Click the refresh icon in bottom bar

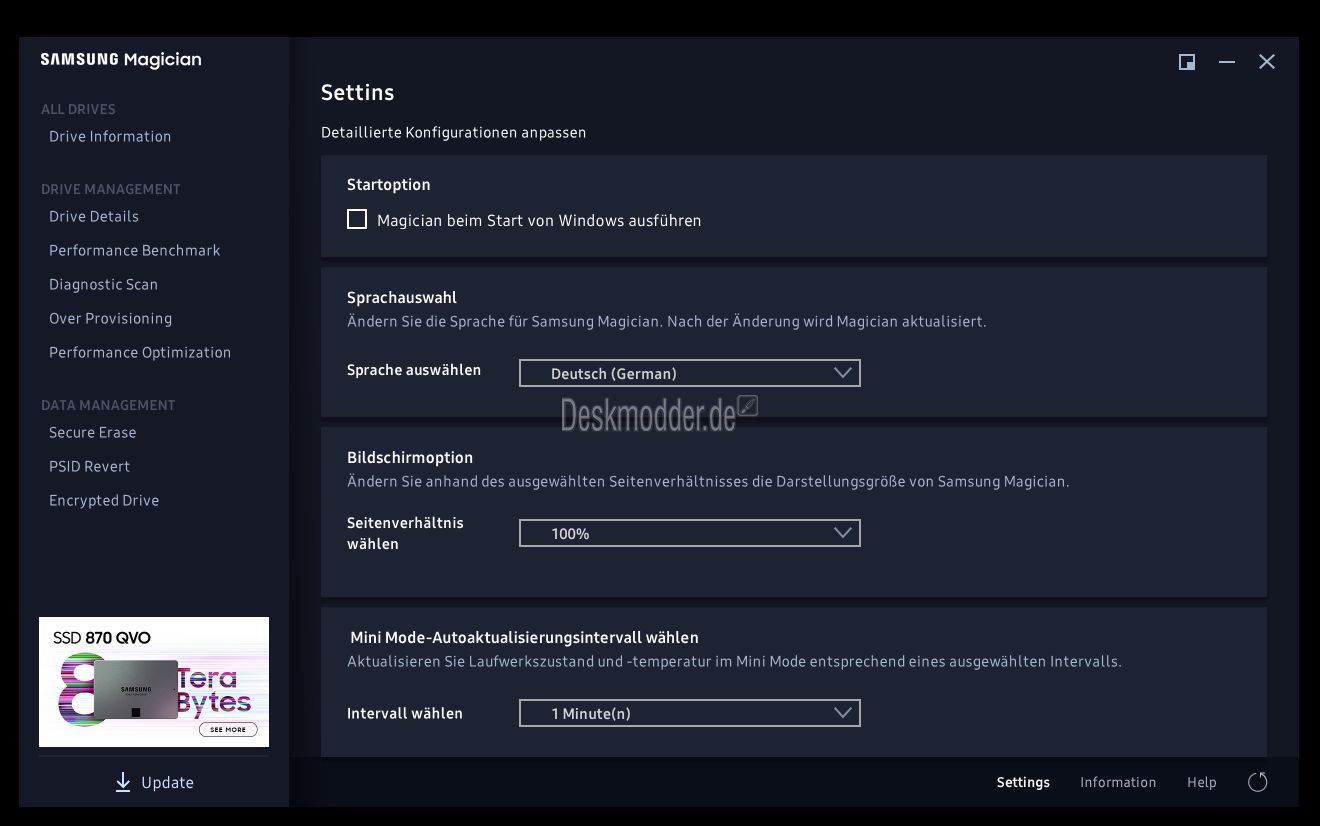[x=1258, y=782]
